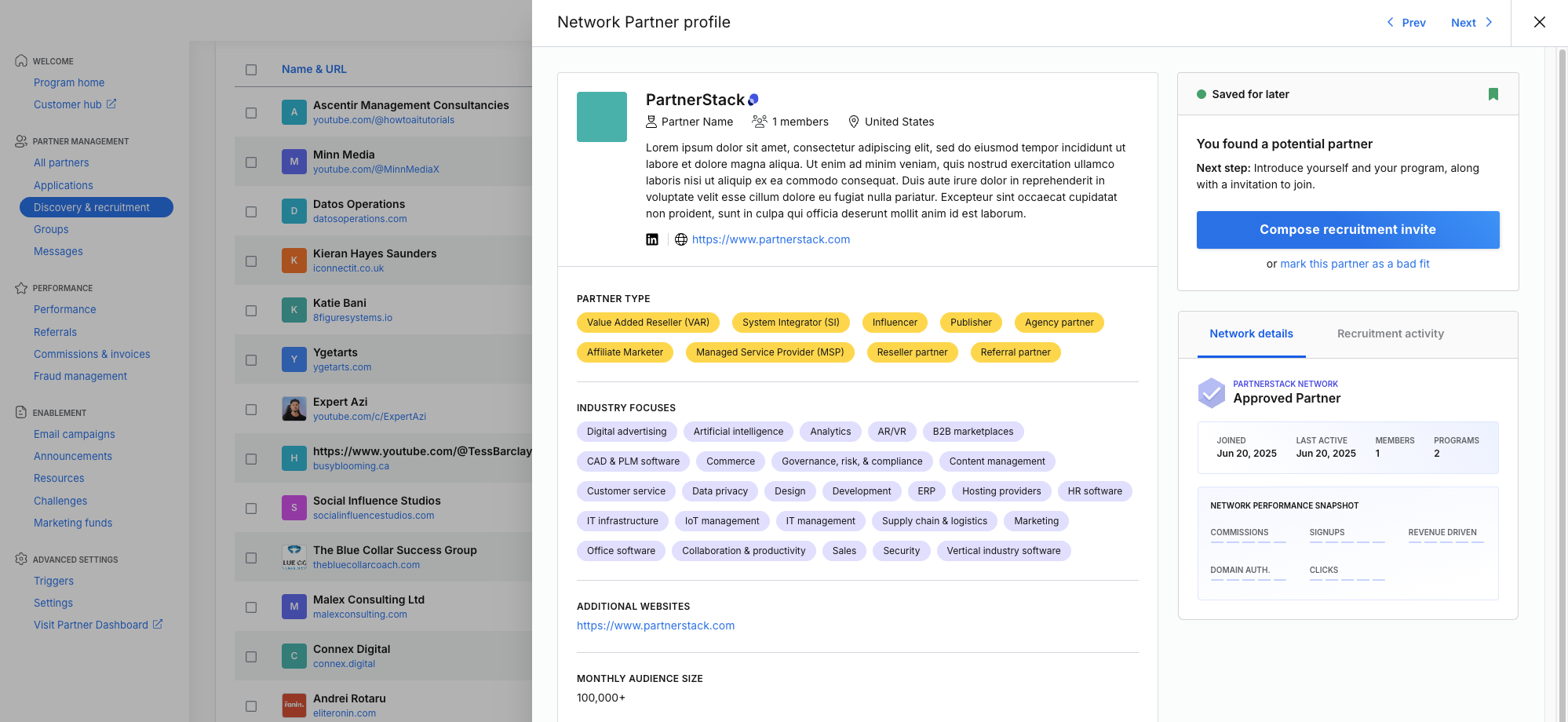This screenshot has width=1568, height=722.
Task: Open Expert Azi's avatar thumbnail
Action: (294, 409)
